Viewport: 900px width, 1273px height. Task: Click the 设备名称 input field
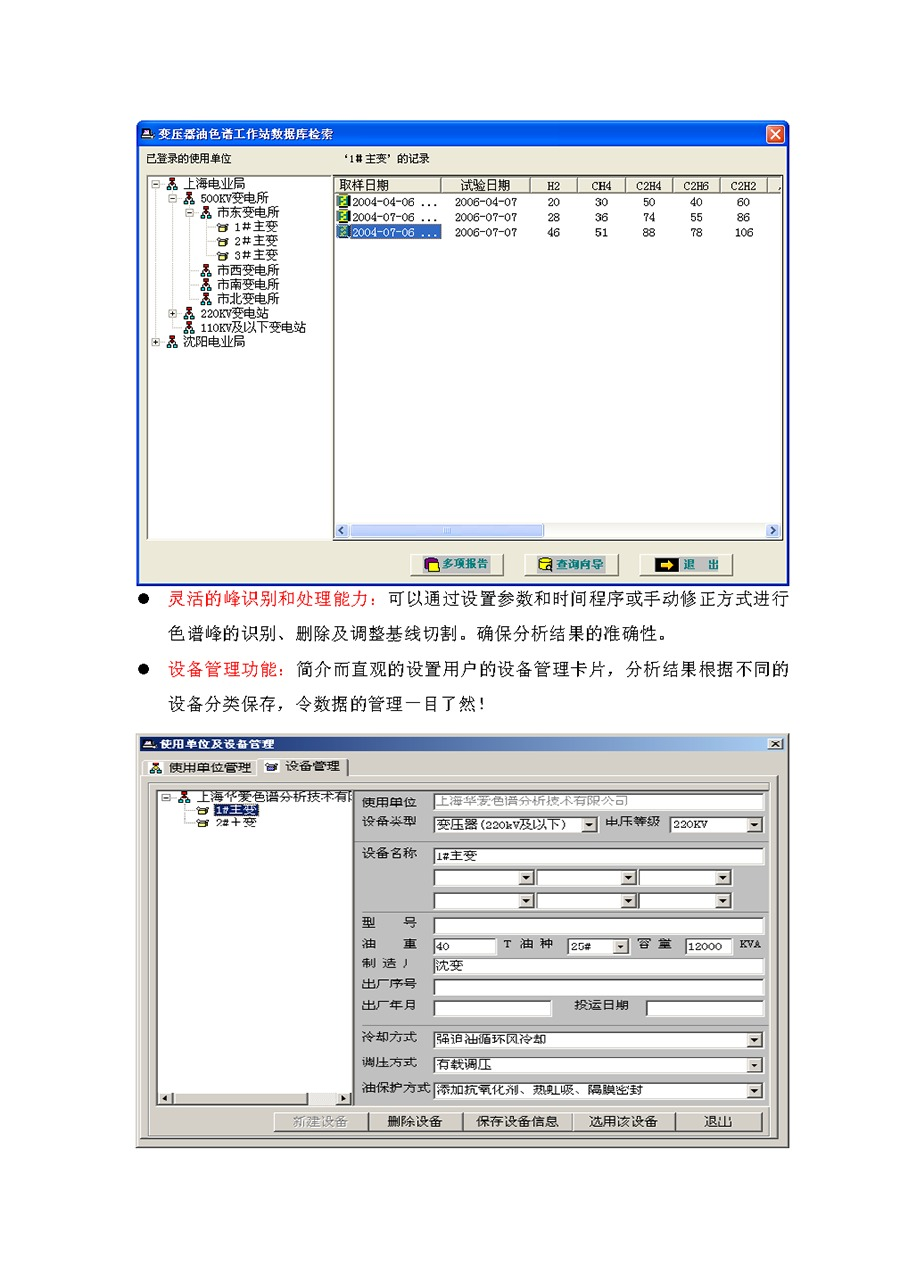(597, 856)
